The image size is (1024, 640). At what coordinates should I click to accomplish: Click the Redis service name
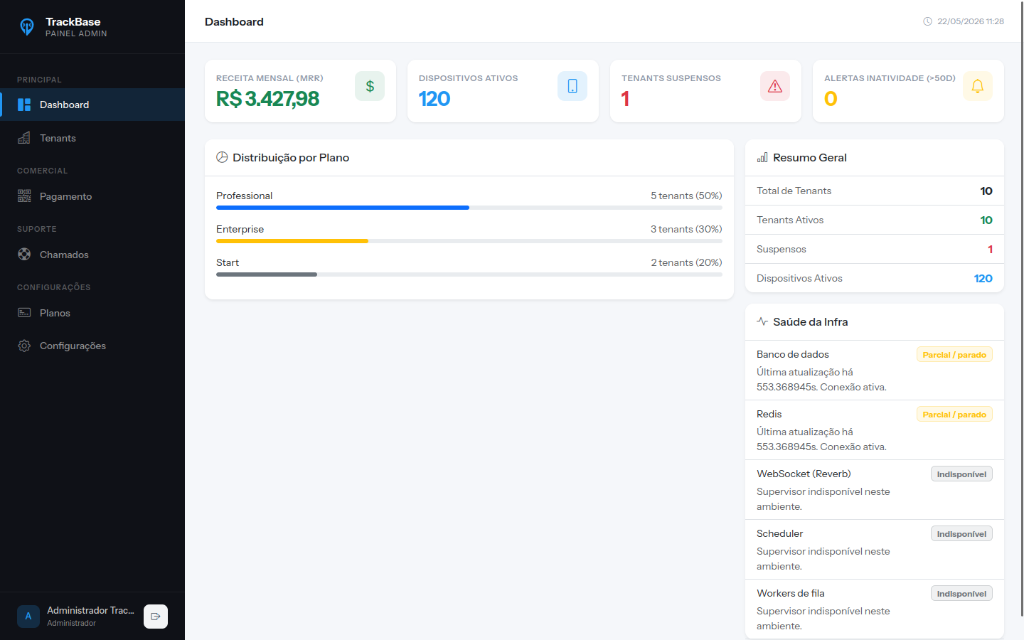[769, 414]
